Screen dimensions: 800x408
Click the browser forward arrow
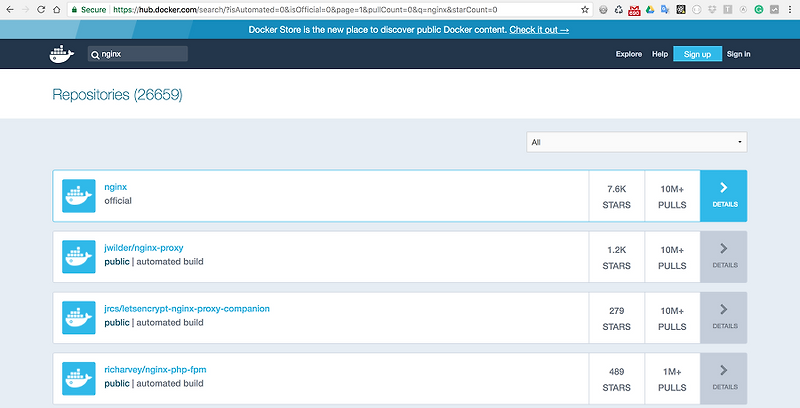[26, 10]
